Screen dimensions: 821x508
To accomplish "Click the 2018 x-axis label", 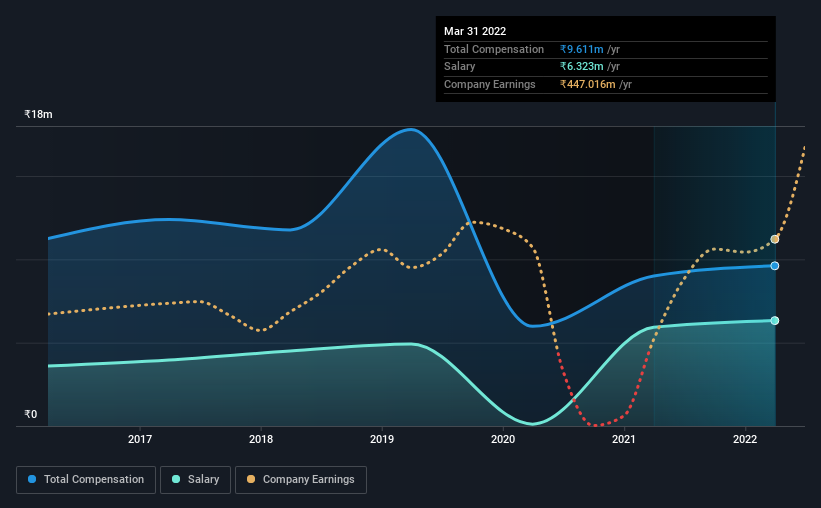I will pyautogui.click(x=261, y=439).
